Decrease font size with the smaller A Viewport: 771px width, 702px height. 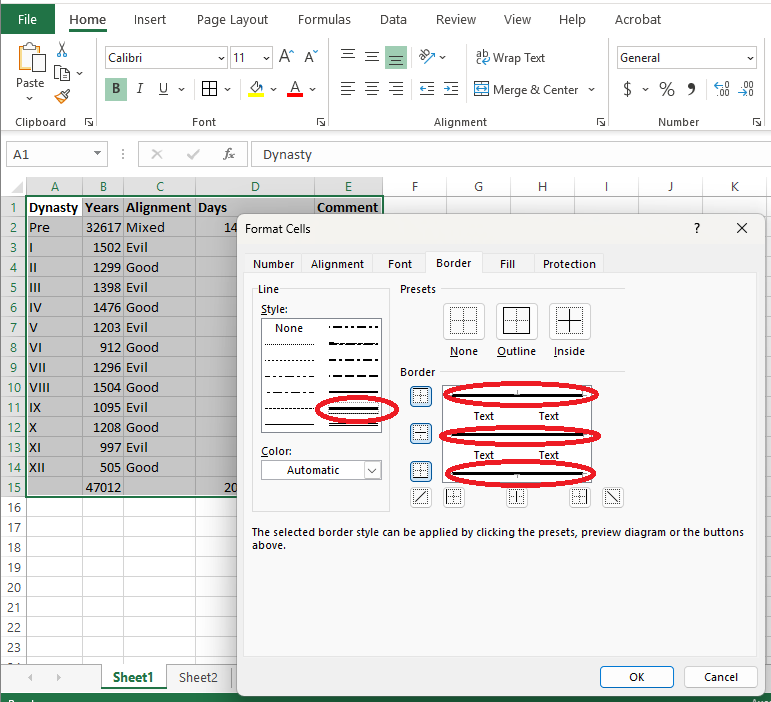click(311, 57)
